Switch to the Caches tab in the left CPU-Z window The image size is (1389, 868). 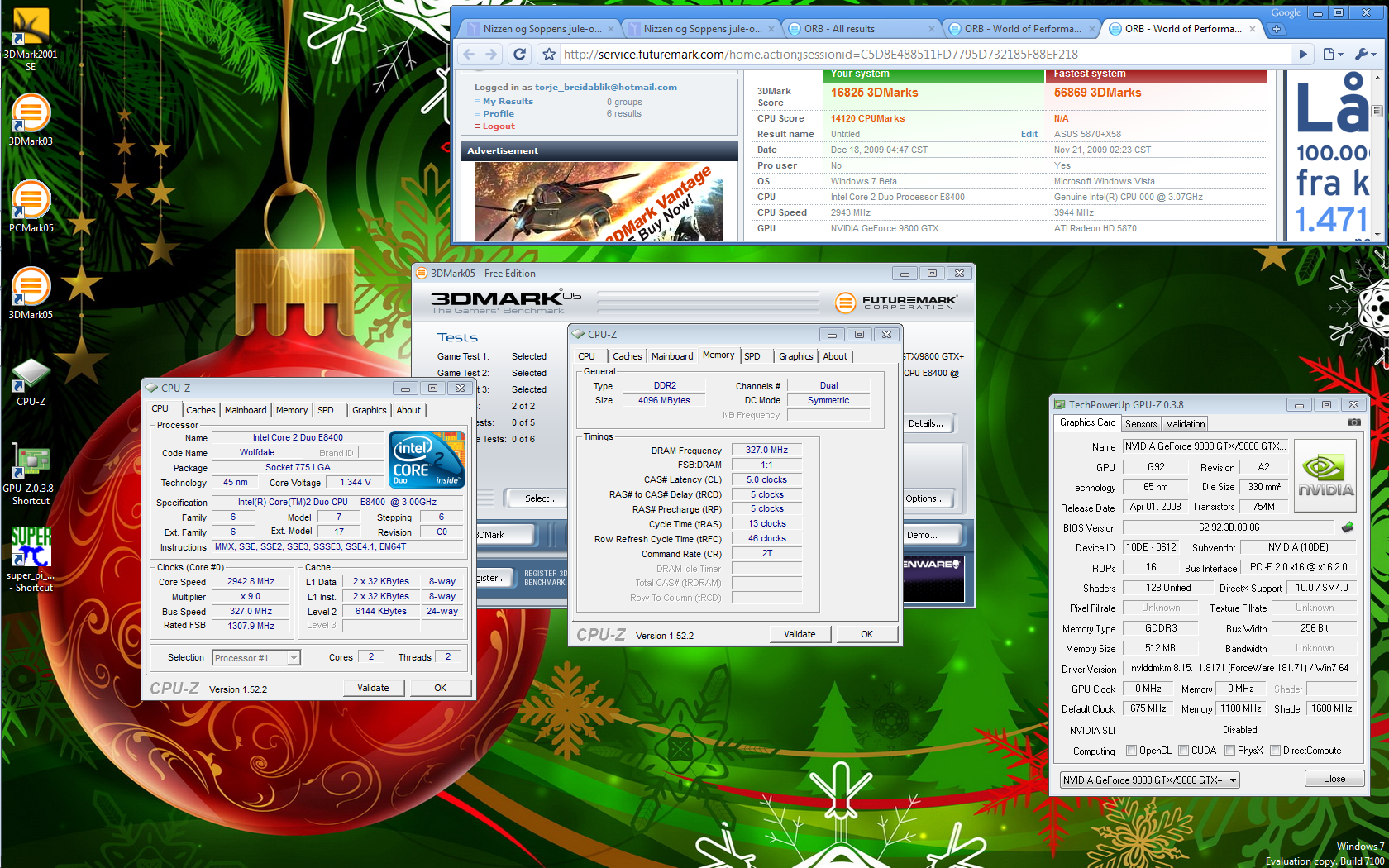point(200,410)
